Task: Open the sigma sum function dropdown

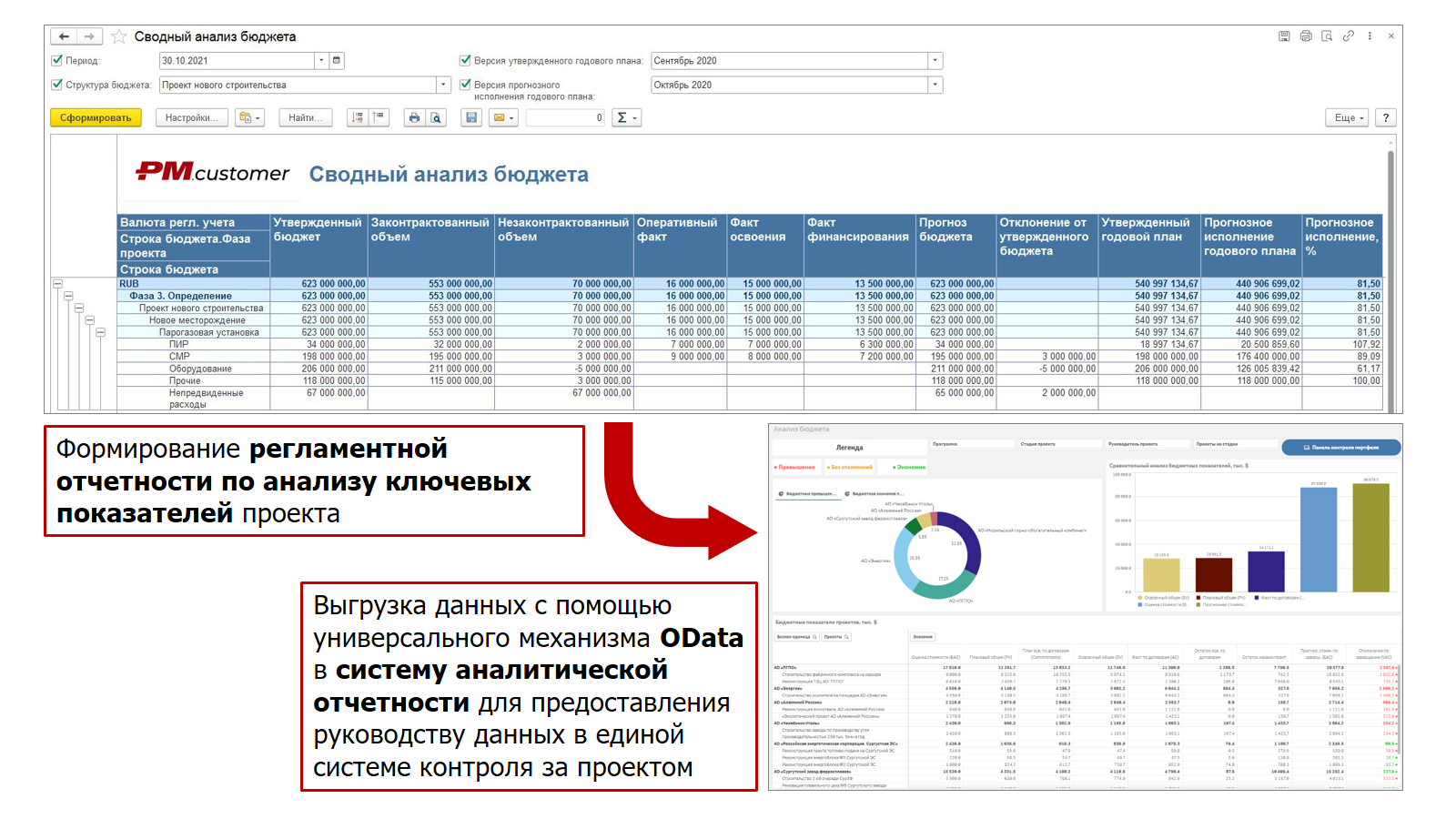Action: pyautogui.click(x=626, y=117)
